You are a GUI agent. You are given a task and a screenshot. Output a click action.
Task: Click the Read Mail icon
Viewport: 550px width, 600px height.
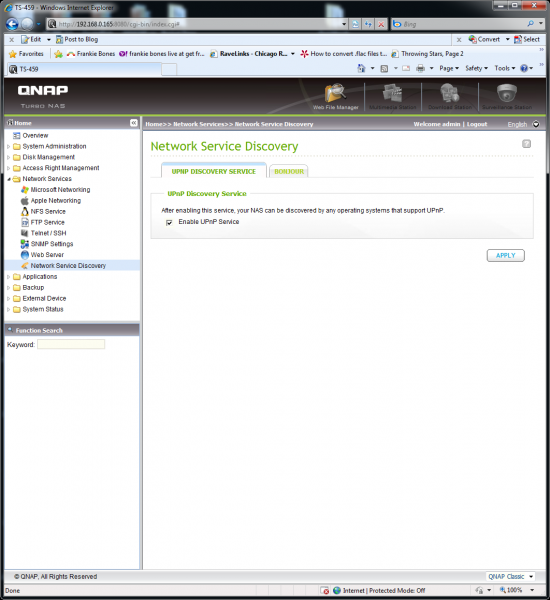tap(406, 68)
